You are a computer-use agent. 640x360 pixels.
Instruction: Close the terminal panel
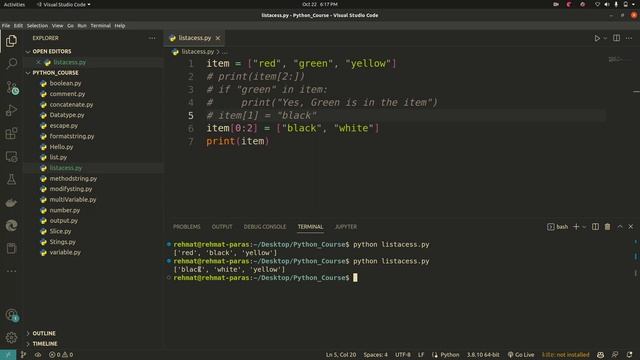point(631,227)
